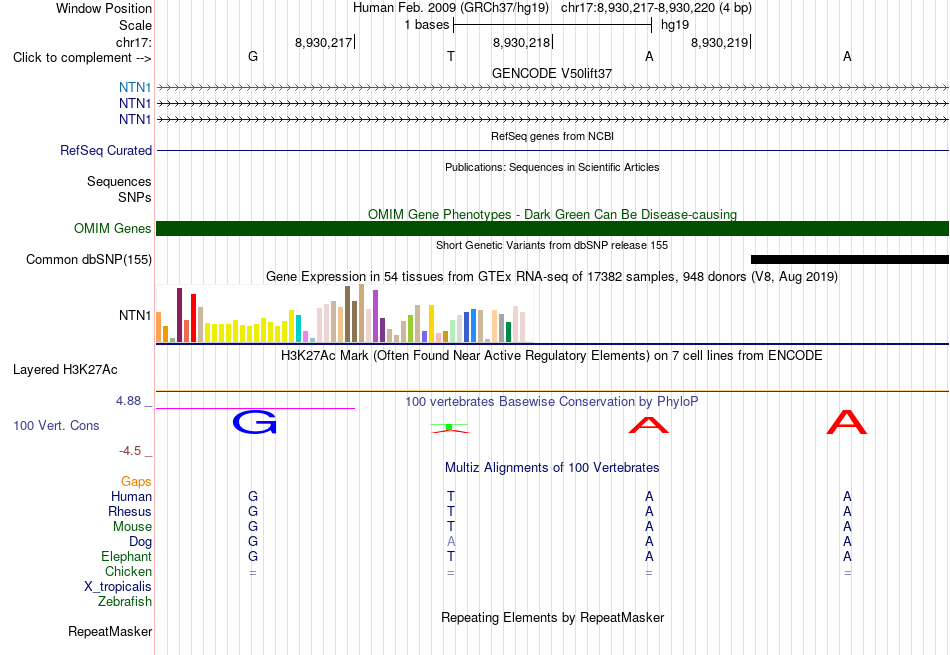Click '100 vertebrates Basewise Conservation by PhyloP' title

click(552, 402)
